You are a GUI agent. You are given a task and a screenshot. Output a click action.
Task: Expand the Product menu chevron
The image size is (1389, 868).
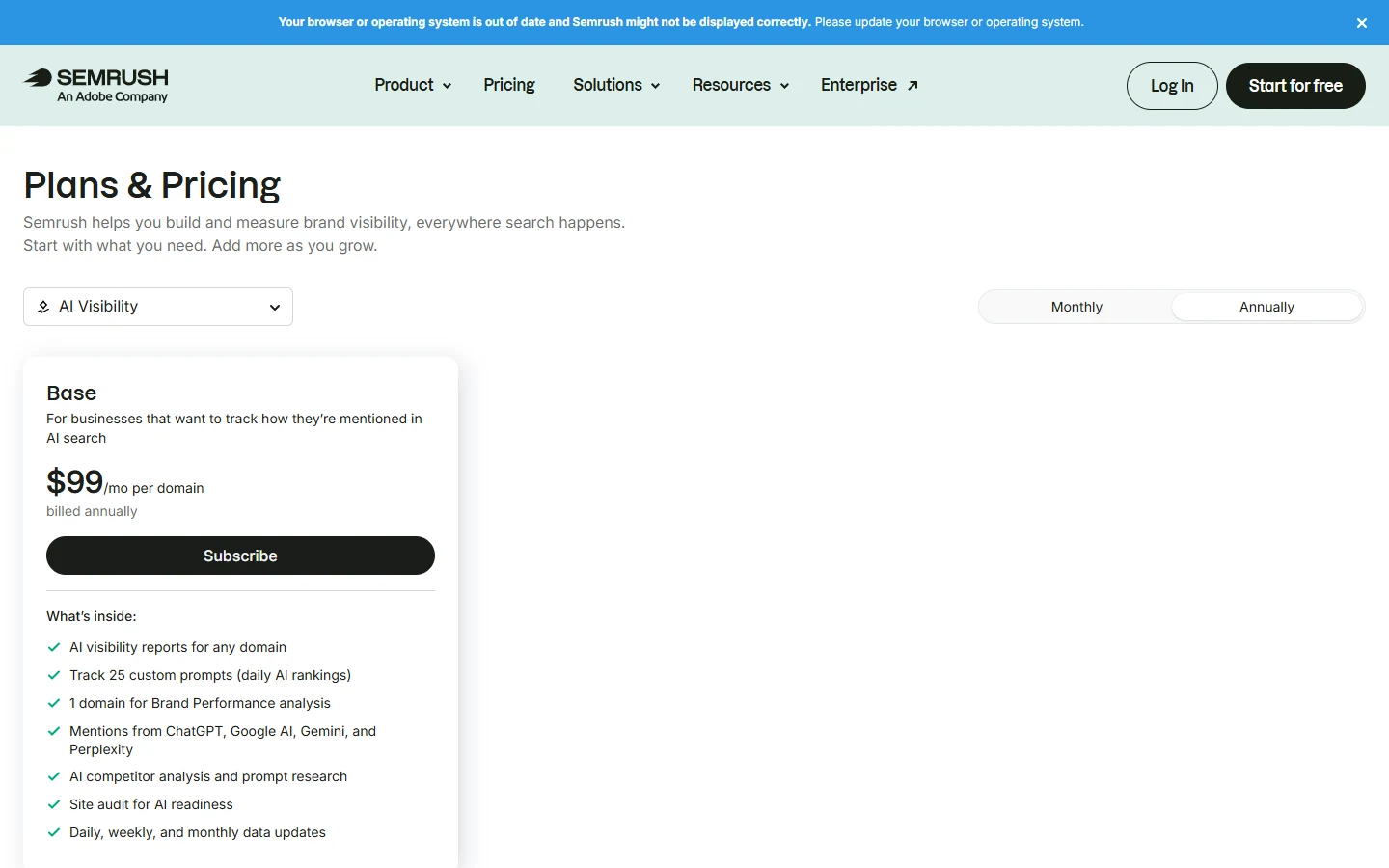[x=447, y=86]
